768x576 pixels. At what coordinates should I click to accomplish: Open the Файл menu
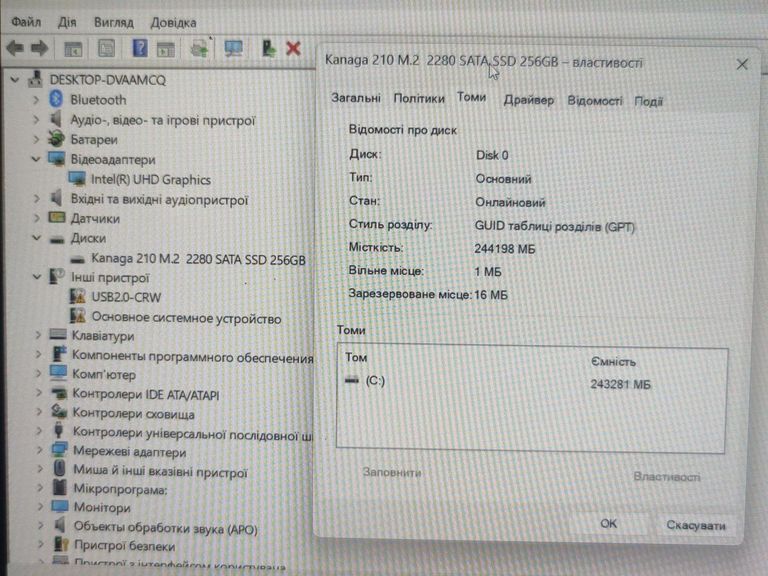(26, 22)
